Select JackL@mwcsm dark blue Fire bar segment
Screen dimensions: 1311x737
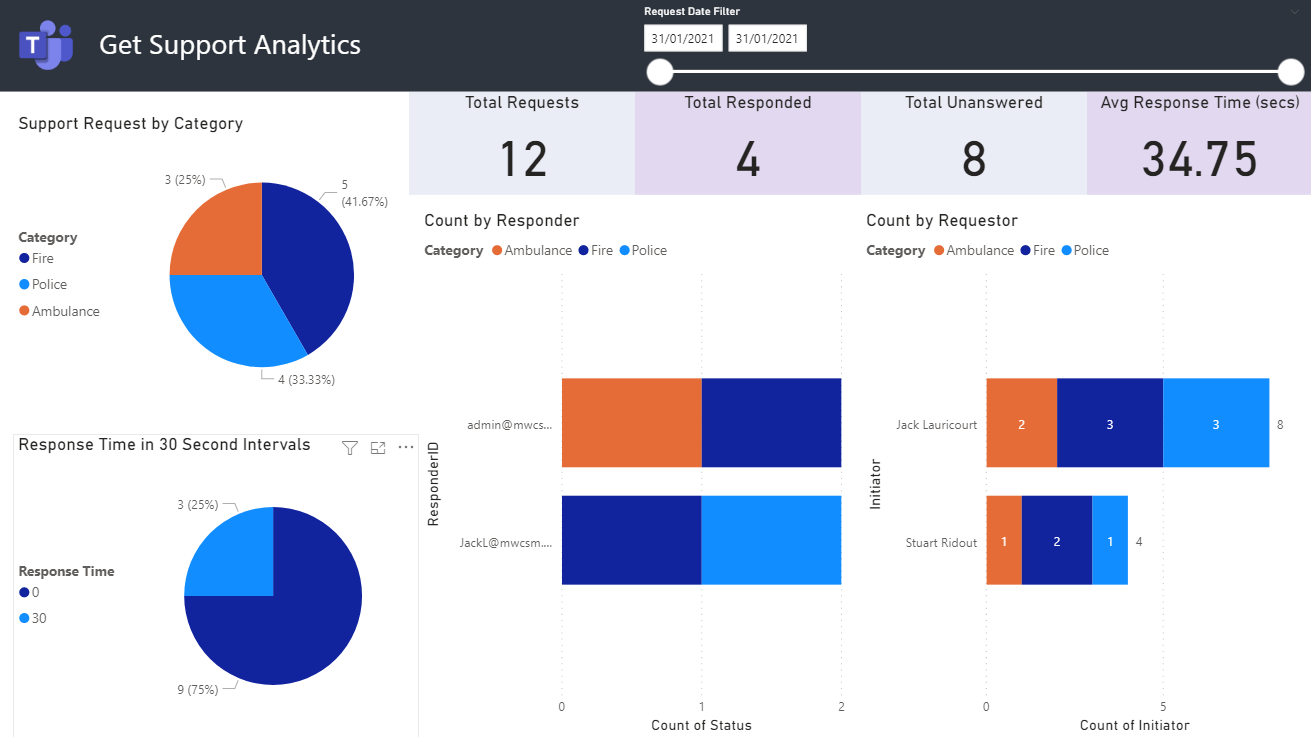pos(631,540)
